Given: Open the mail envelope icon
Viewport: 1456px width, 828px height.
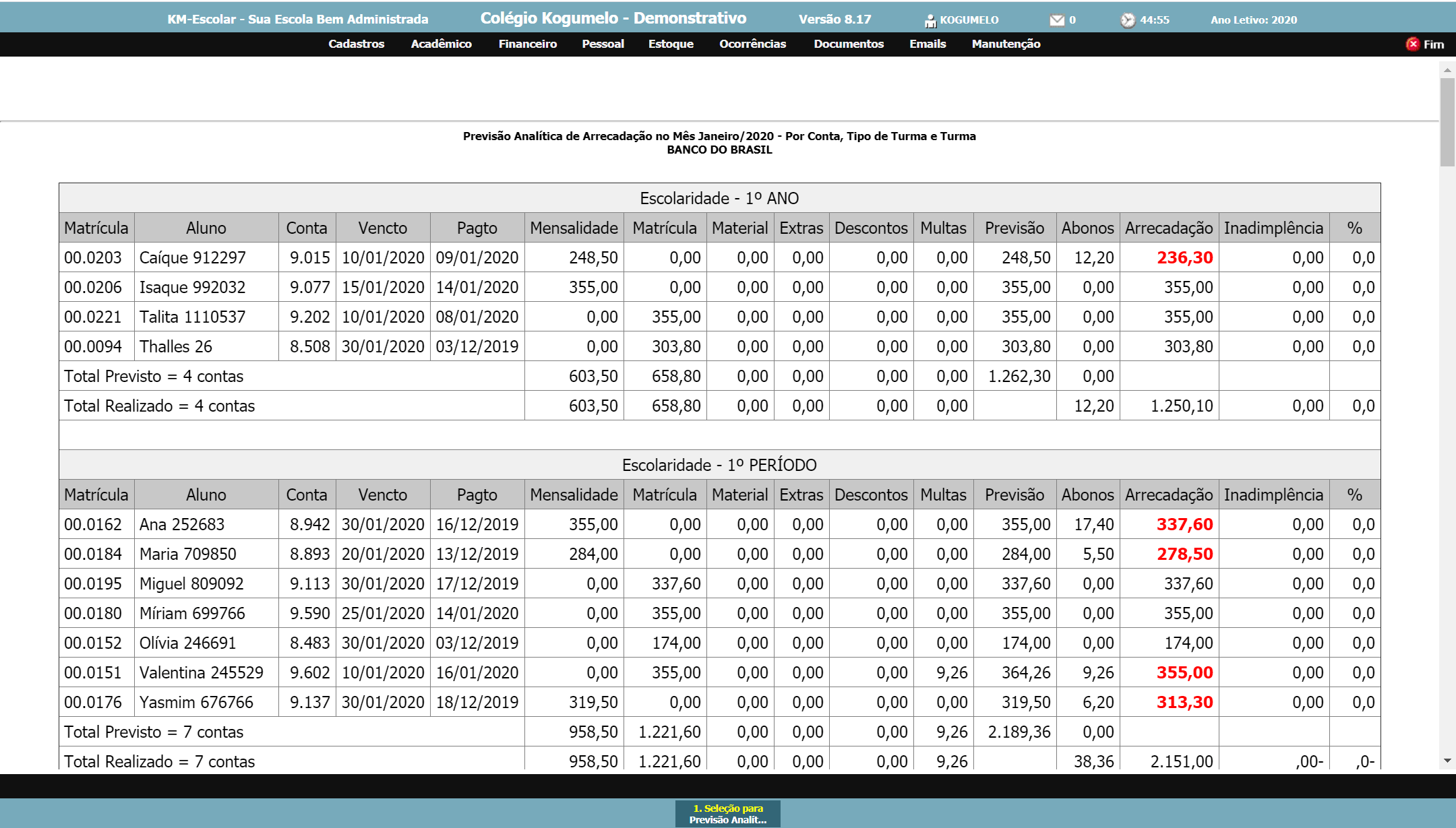Looking at the screenshot, I should pos(1057,20).
